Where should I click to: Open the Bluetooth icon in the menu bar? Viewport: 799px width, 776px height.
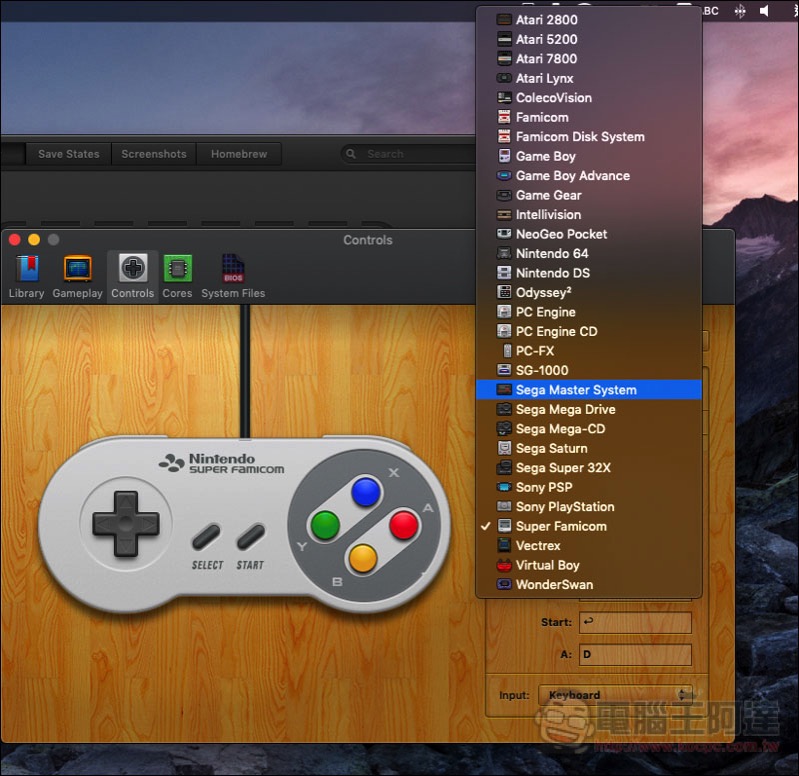click(740, 11)
